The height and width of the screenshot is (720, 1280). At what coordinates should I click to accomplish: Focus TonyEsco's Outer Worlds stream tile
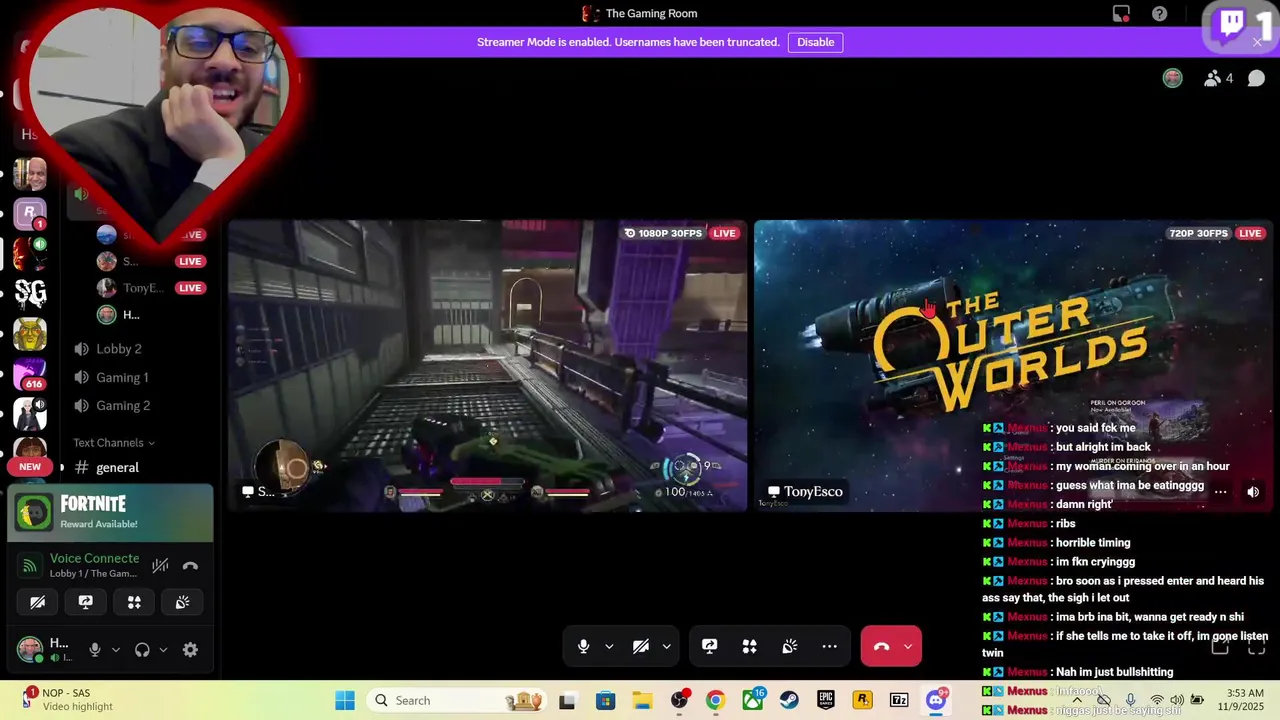1013,366
